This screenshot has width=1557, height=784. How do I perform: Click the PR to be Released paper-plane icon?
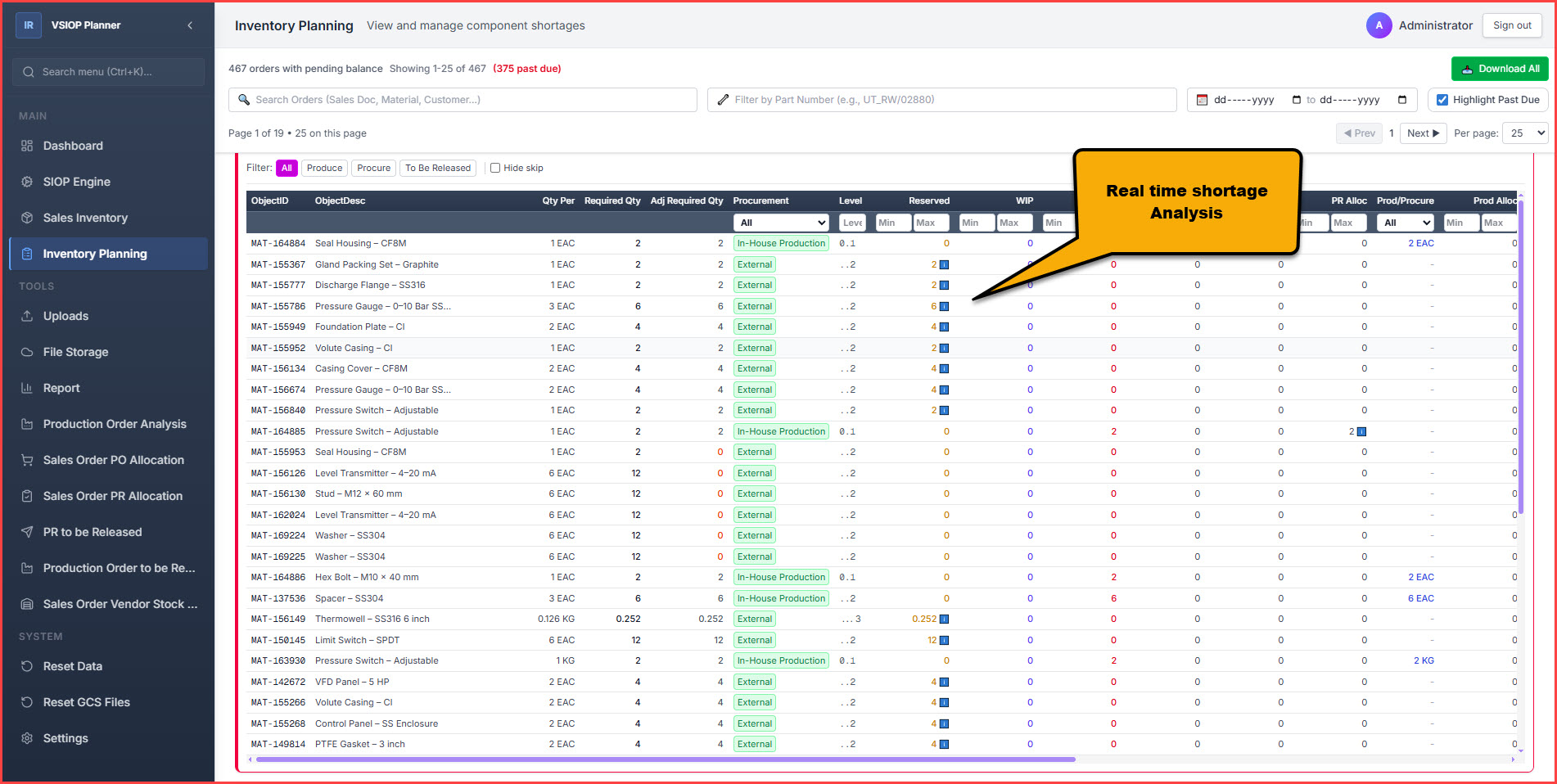click(27, 532)
